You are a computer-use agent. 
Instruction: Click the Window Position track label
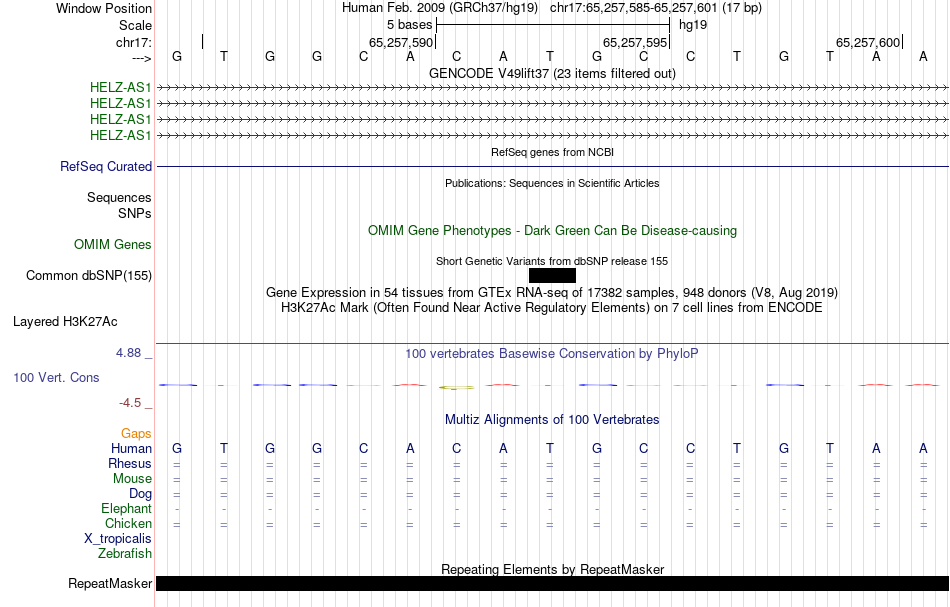click(x=104, y=8)
